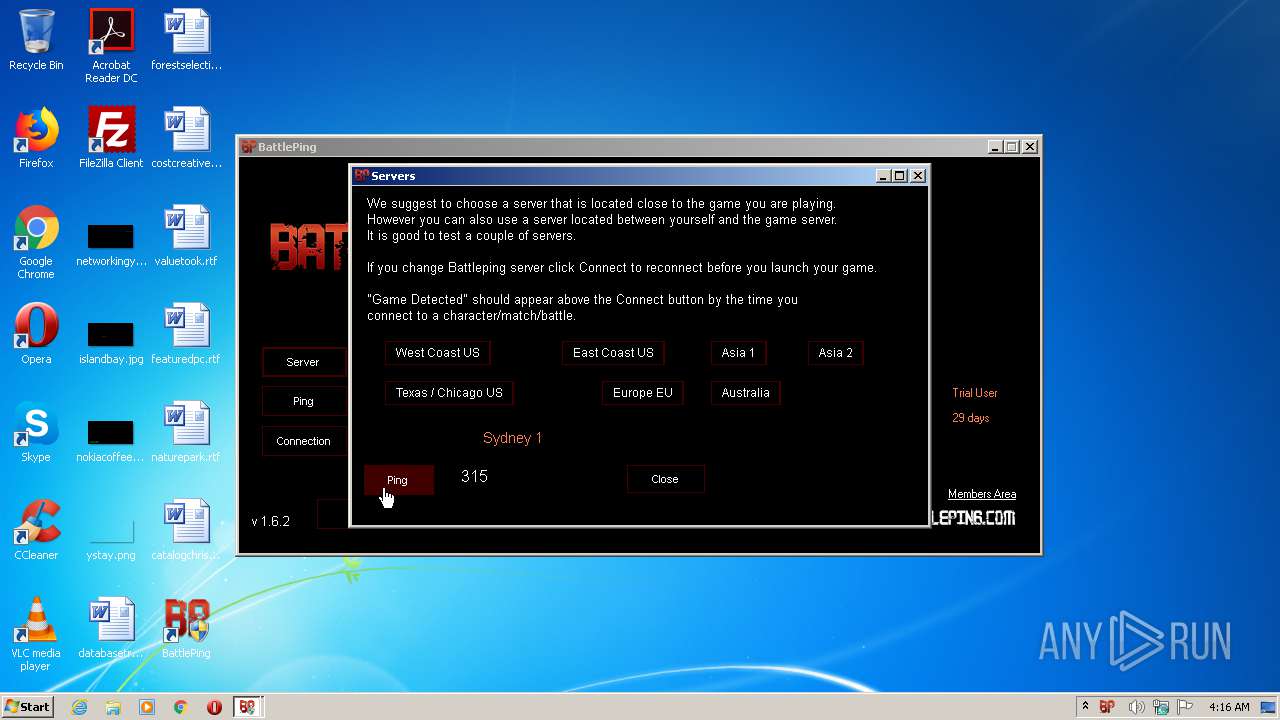Select the costcreative... Word document
The image size is (1280, 720).
[x=186, y=138]
